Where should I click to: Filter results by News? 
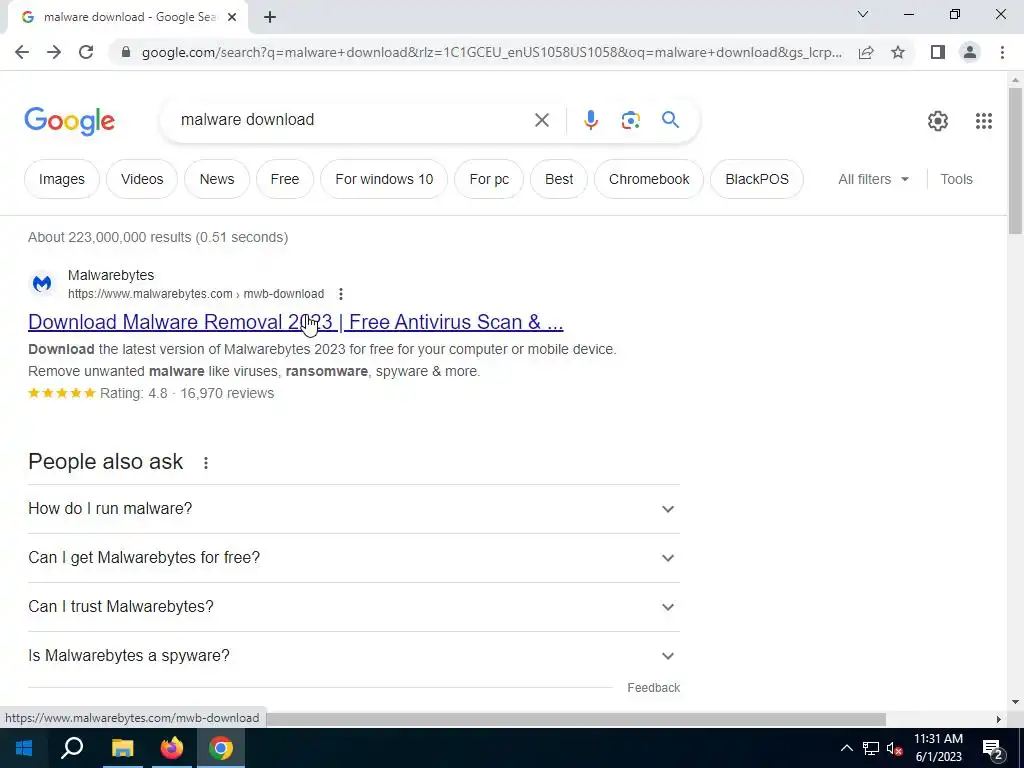217,179
